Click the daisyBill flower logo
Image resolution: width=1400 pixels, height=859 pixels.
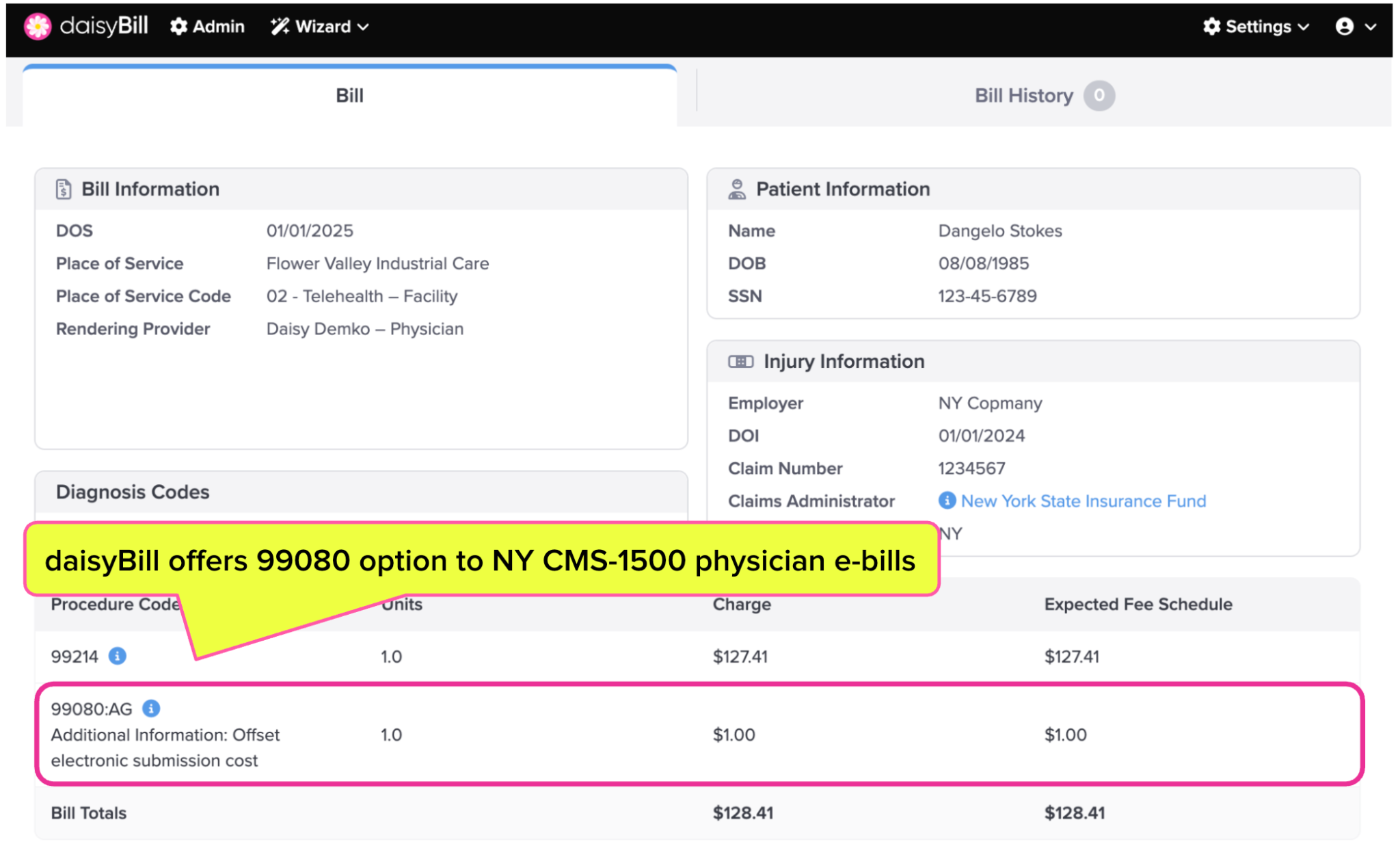point(38,27)
